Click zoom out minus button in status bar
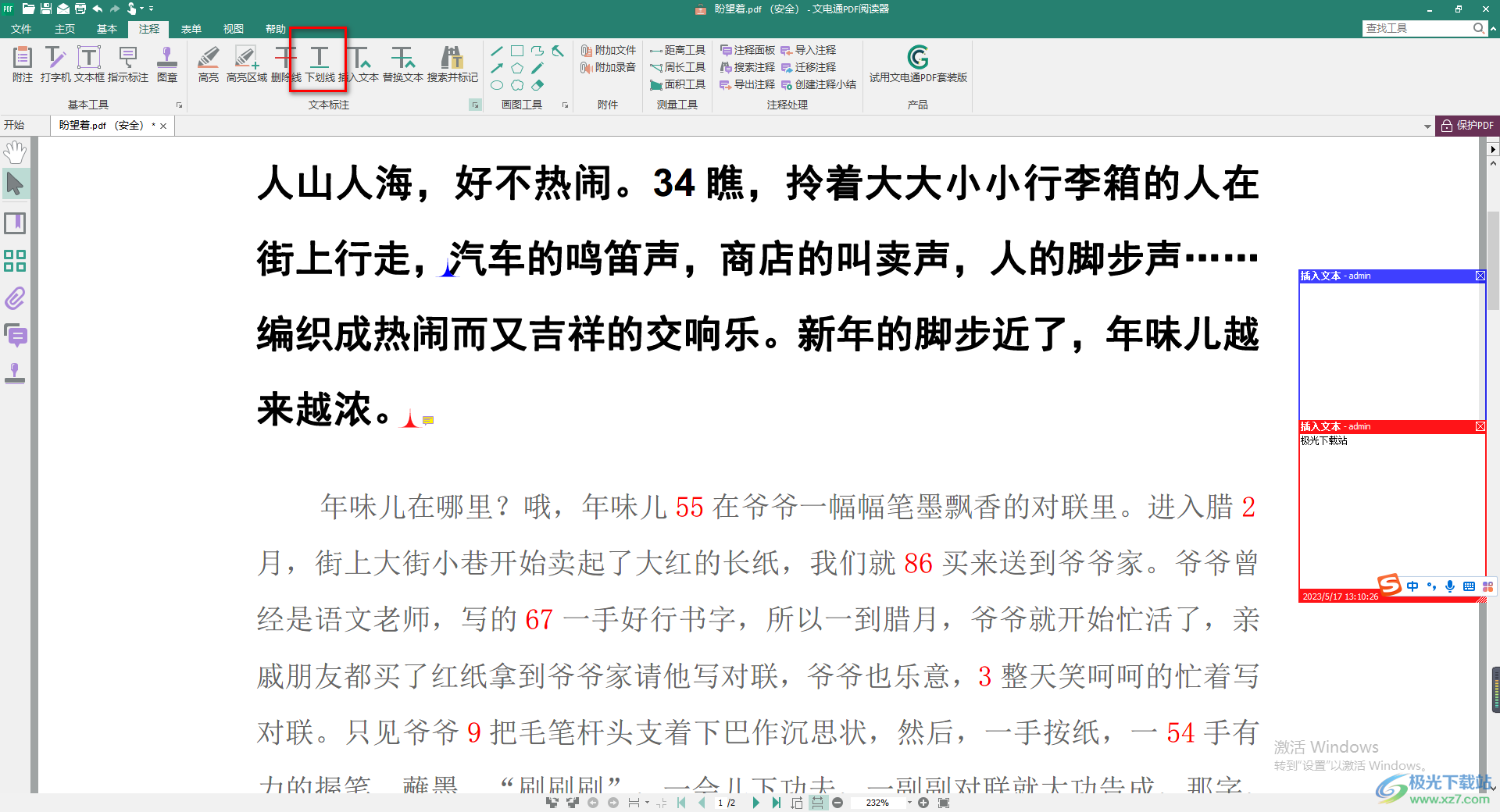Screen dimensions: 1500x812 [x=837, y=803]
